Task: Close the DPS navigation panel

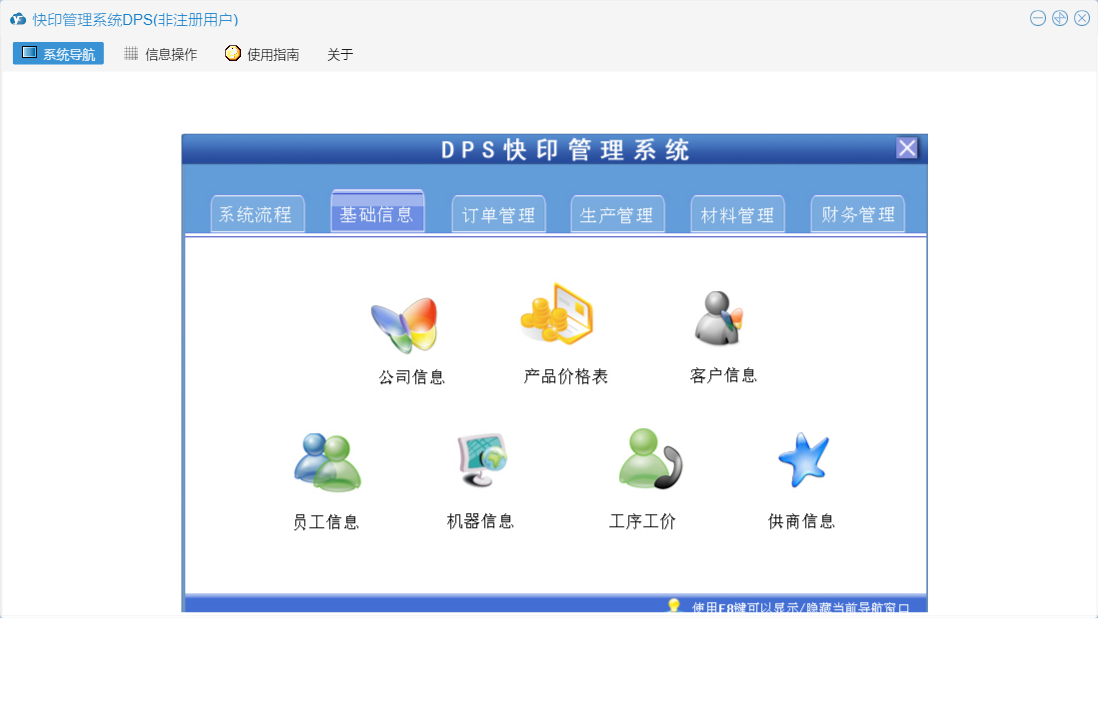Action: click(x=907, y=148)
